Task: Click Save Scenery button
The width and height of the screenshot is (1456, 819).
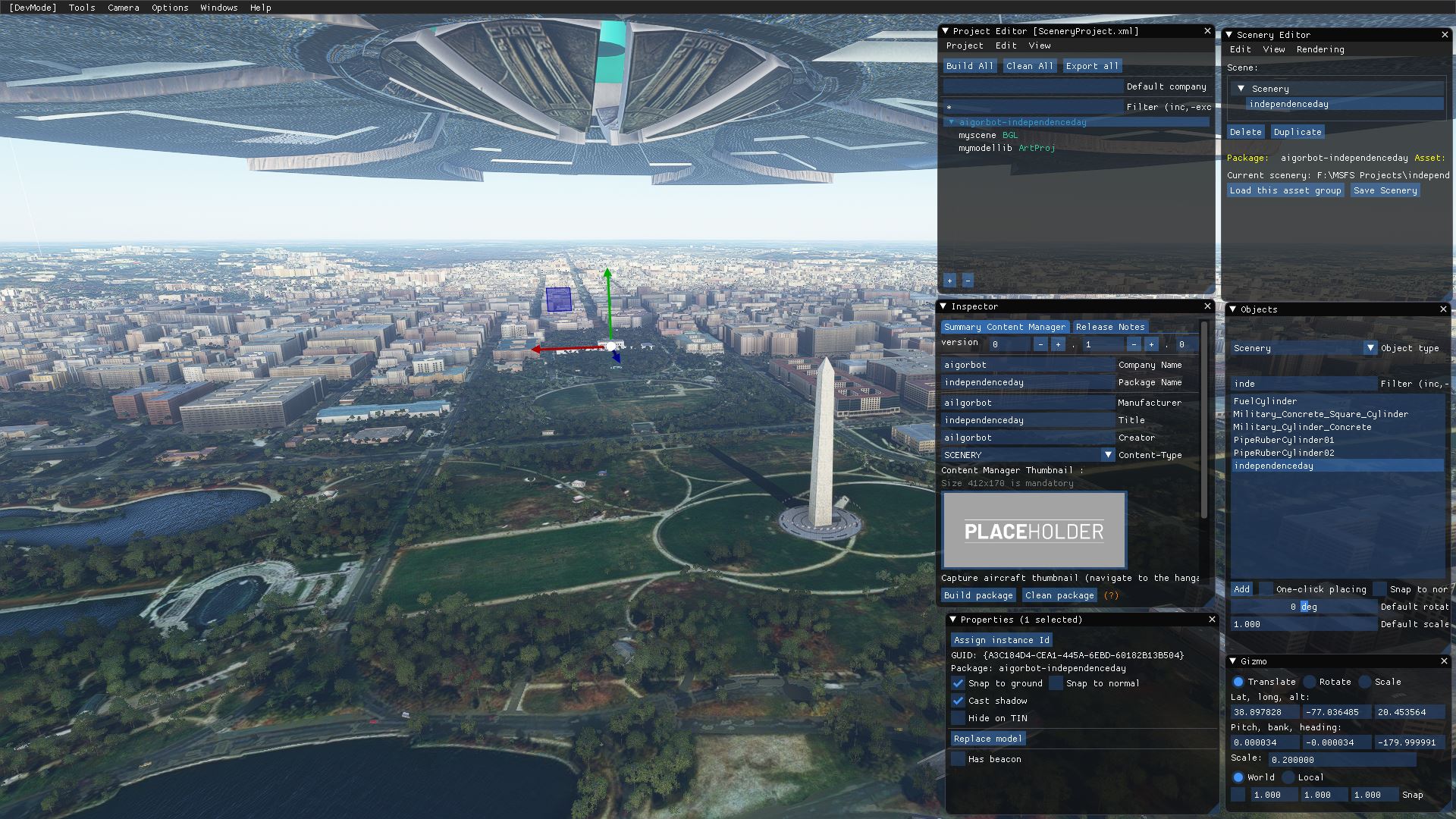Action: click(1385, 190)
